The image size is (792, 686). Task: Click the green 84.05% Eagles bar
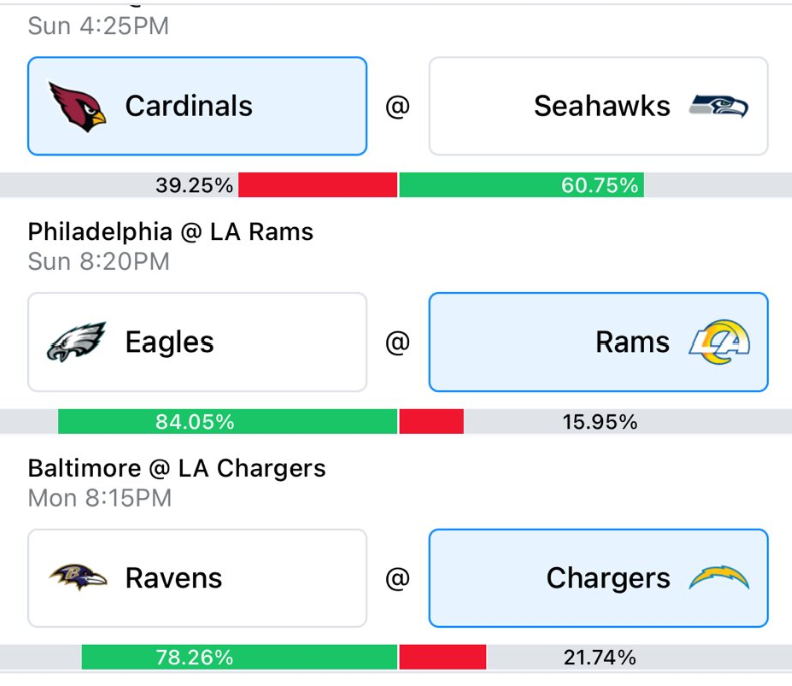pos(227,421)
